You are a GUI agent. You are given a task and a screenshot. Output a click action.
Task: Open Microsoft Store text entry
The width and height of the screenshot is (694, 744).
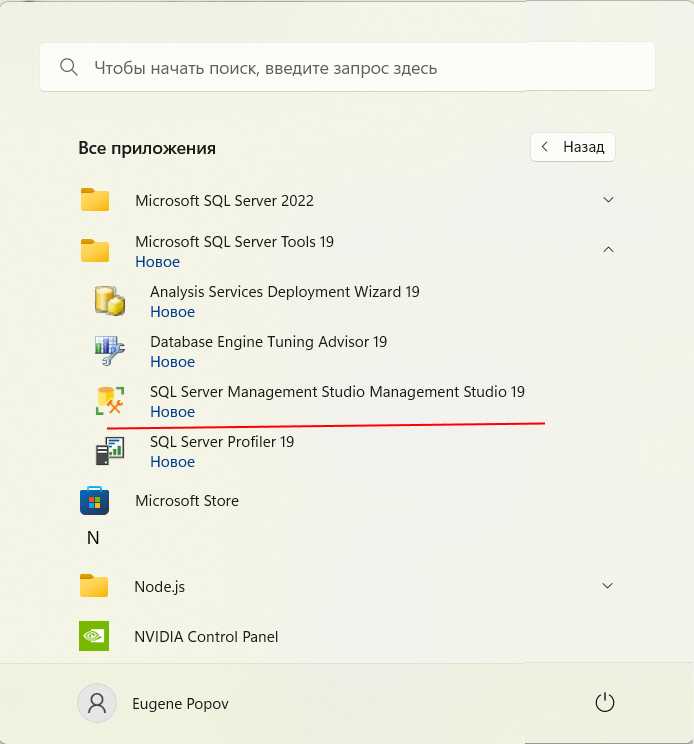click(187, 501)
